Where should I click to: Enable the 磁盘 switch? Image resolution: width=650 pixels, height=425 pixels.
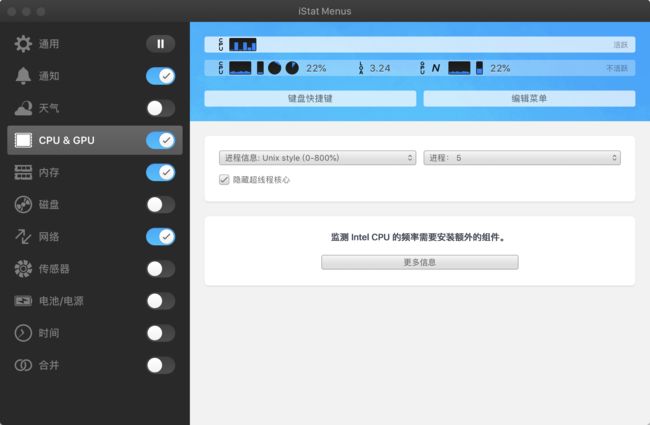pyautogui.click(x=160, y=204)
